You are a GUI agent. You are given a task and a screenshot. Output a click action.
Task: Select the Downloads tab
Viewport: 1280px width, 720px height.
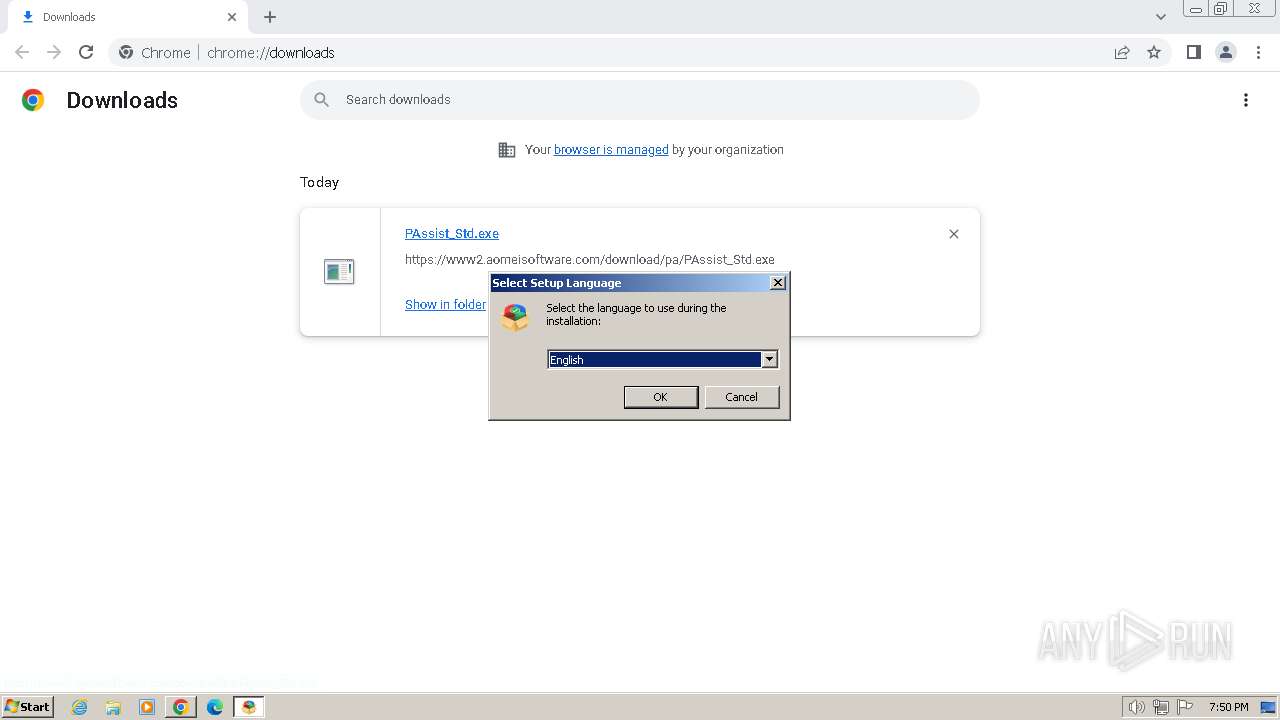pos(128,17)
